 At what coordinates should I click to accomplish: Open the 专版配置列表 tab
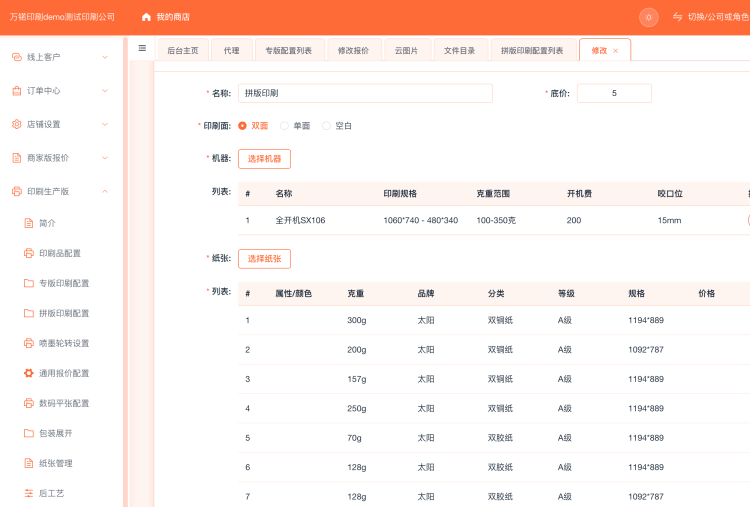click(289, 50)
